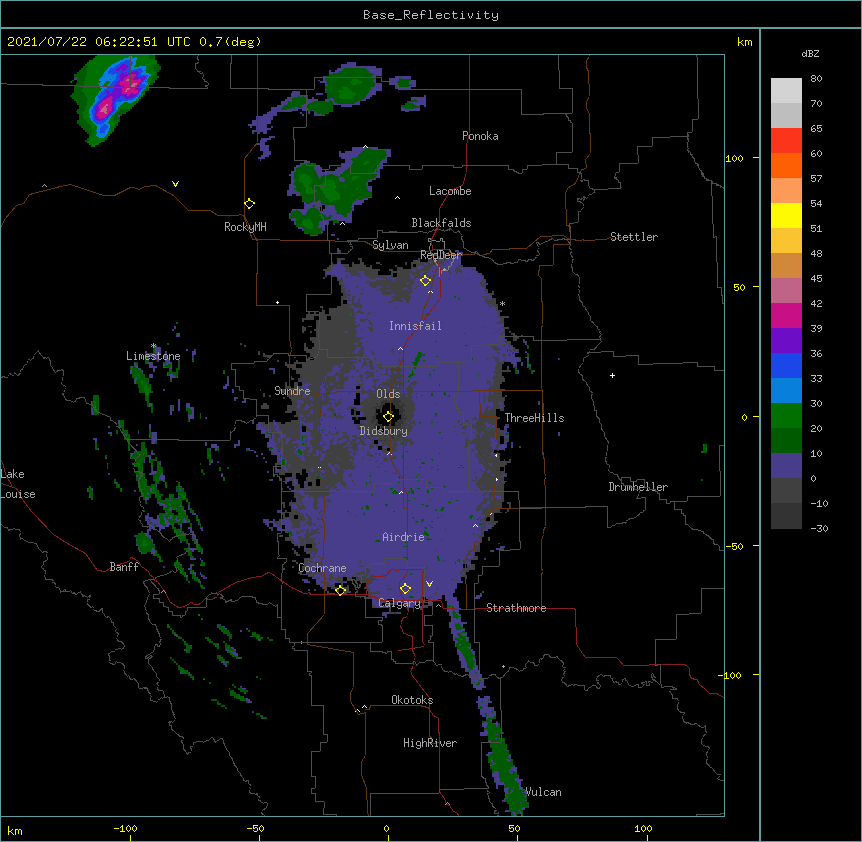Click the Blackfalds city label
Viewport: 862px width, 842px height.
pyautogui.click(x=441, y=223)
